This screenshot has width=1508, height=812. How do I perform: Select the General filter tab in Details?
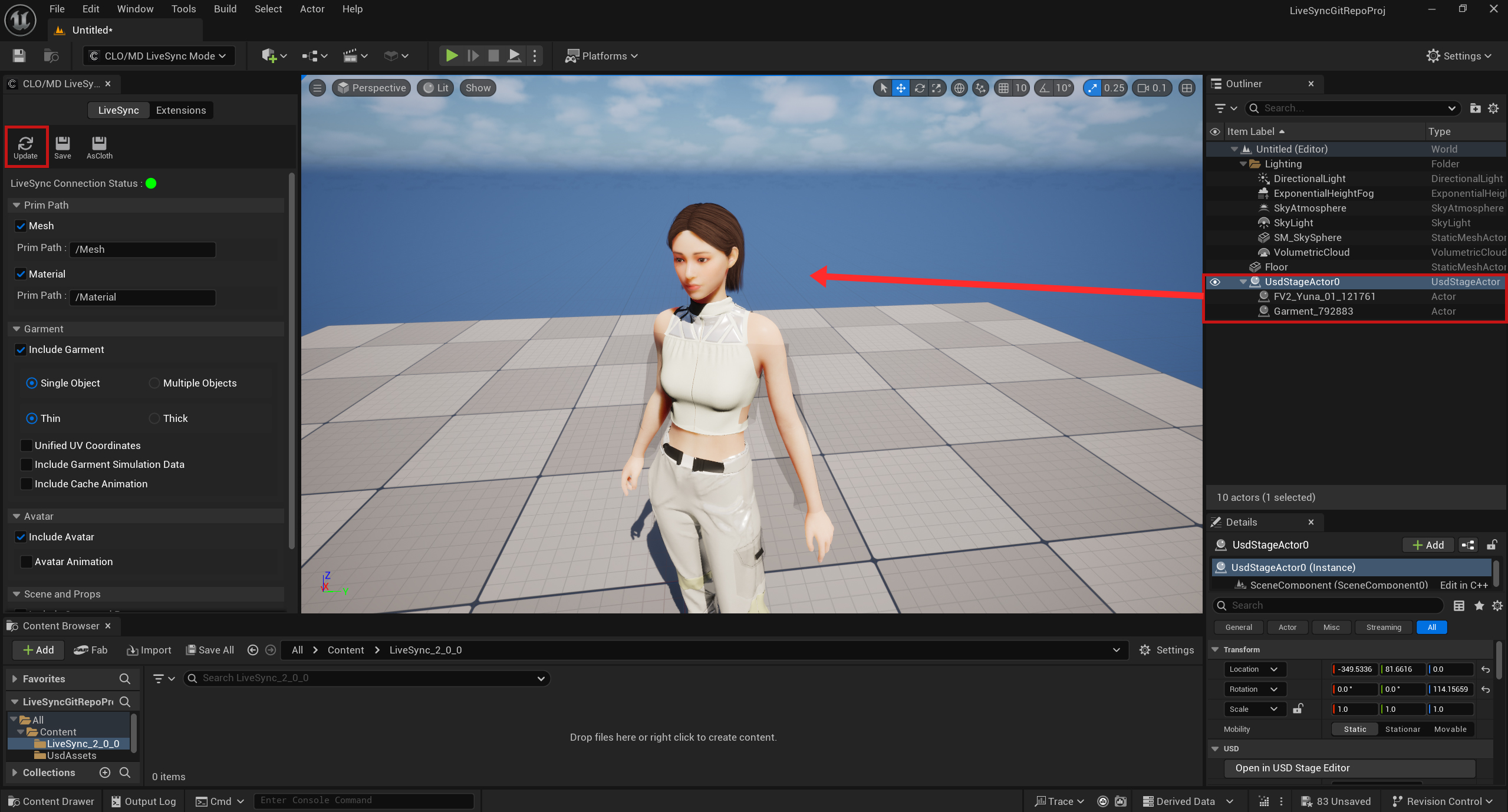pos(1239,628)
